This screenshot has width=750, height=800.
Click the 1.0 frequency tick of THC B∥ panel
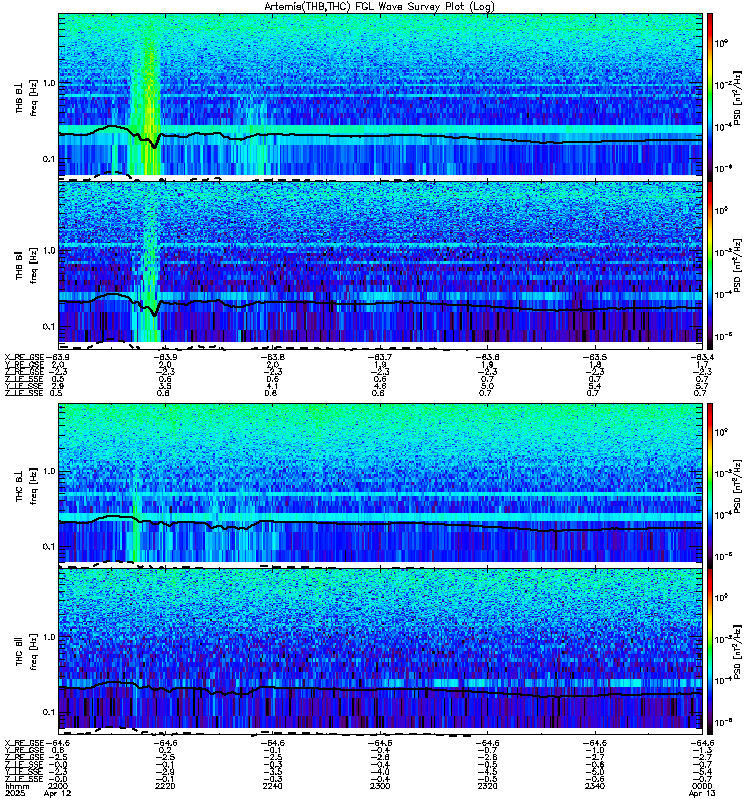point(48,637)
